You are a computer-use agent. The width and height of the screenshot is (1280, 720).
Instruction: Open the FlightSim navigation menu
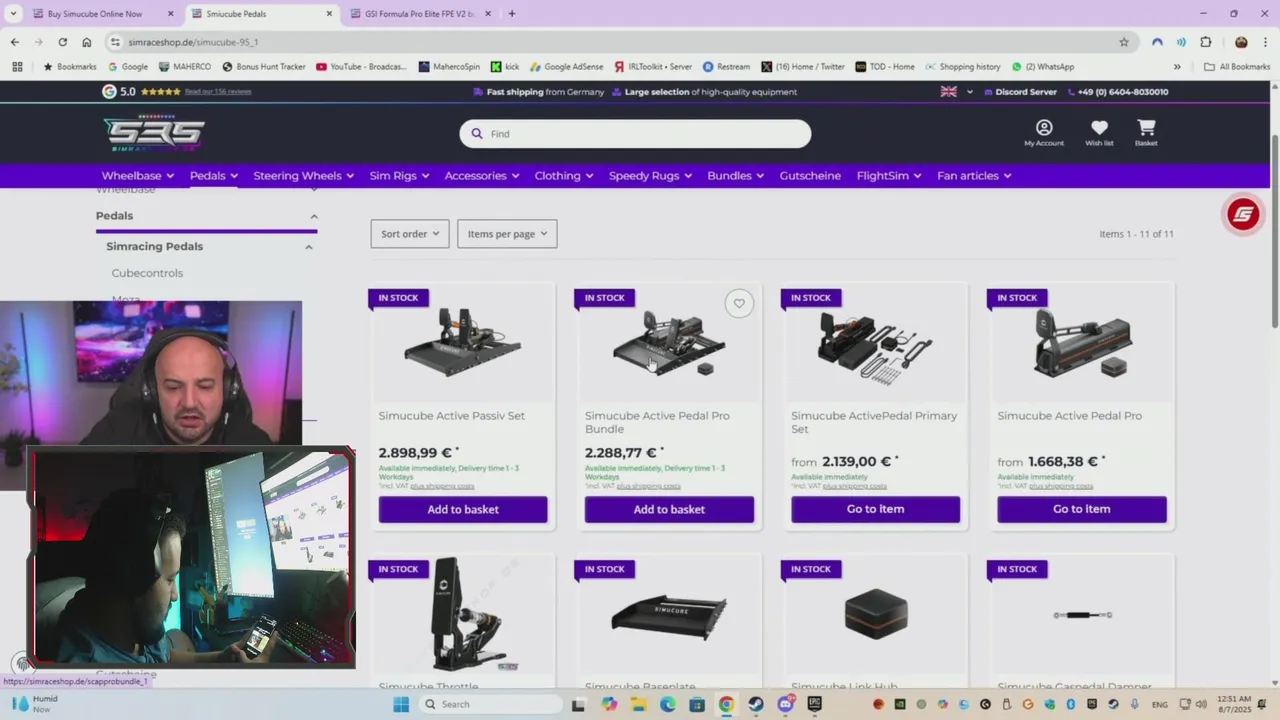tap(889, 176)
